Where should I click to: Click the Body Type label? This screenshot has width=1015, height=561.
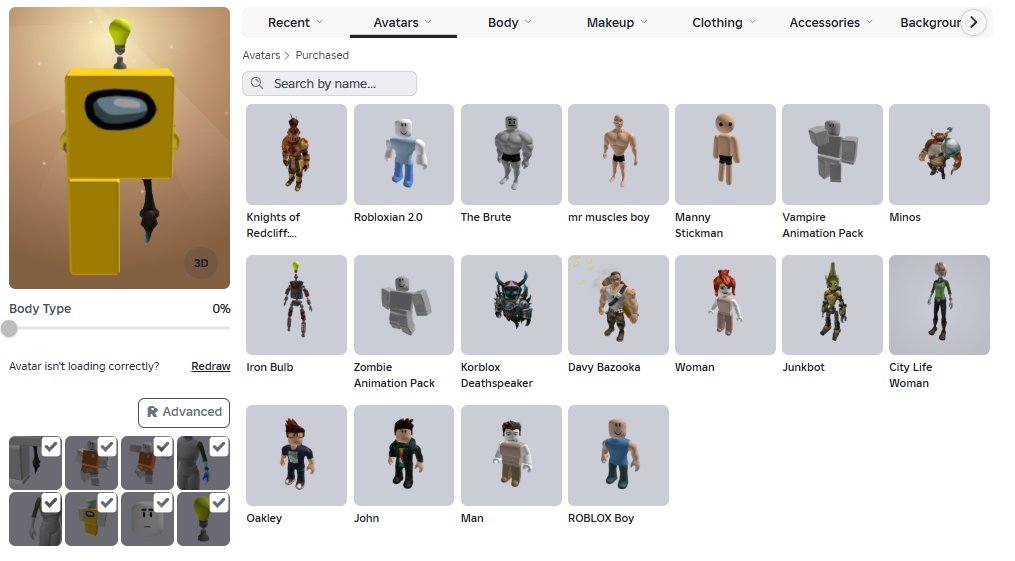40,309
